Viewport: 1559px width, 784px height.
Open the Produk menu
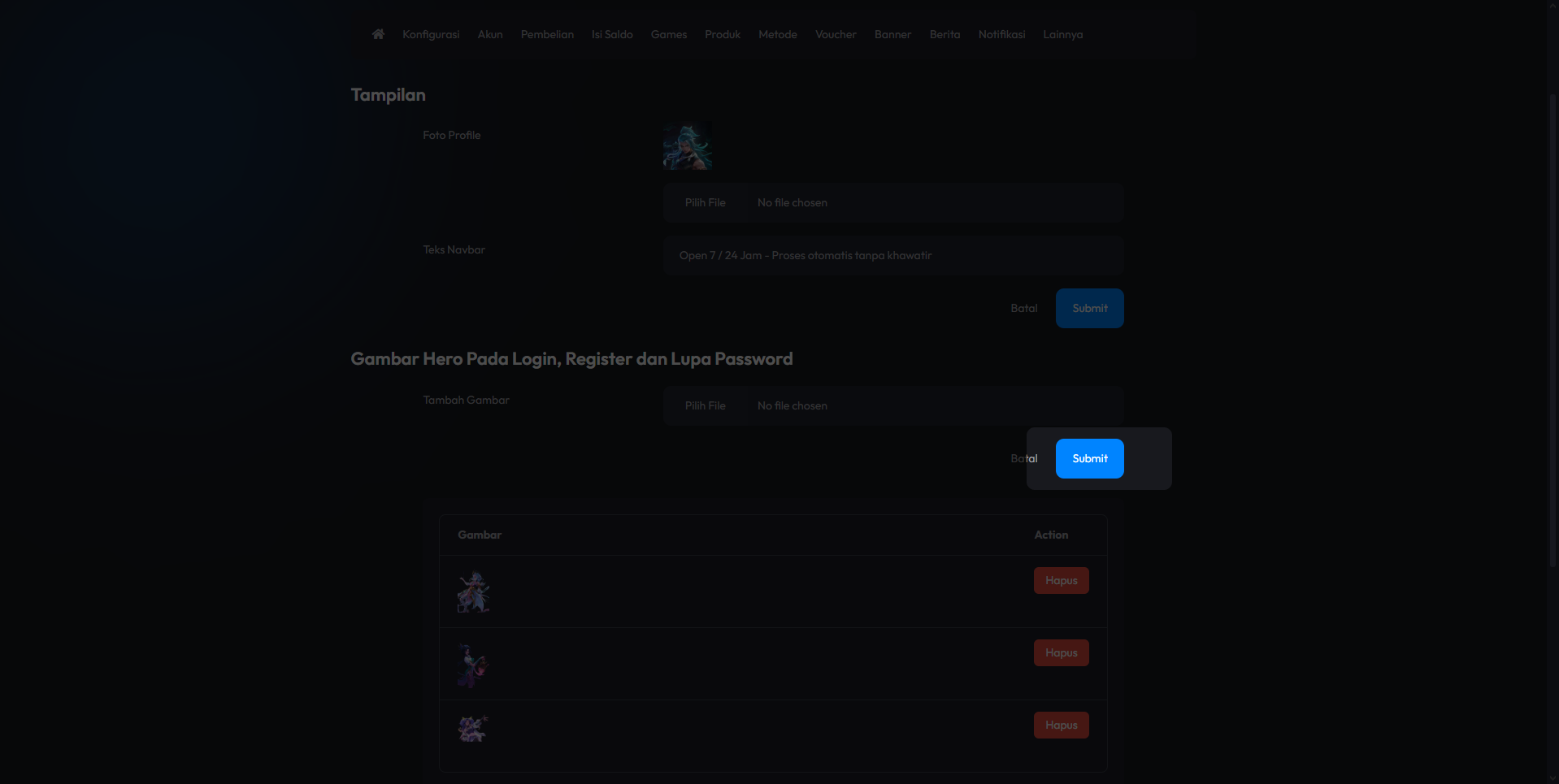(723, 34)
